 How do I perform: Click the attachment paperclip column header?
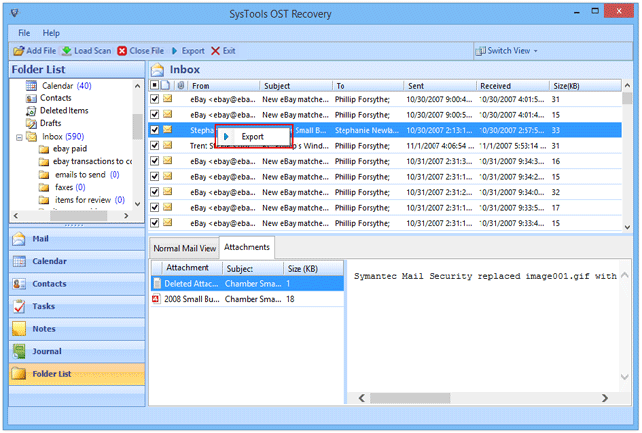[x=181, y=86]
